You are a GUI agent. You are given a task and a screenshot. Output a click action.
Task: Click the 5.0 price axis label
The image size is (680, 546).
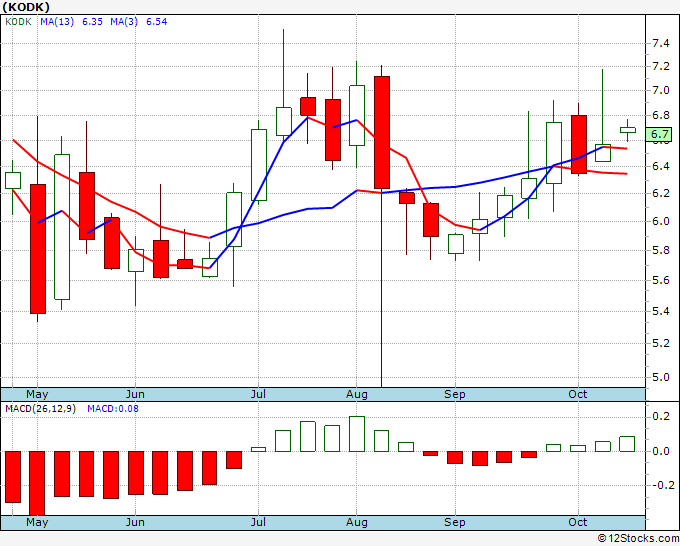(661, 377)
